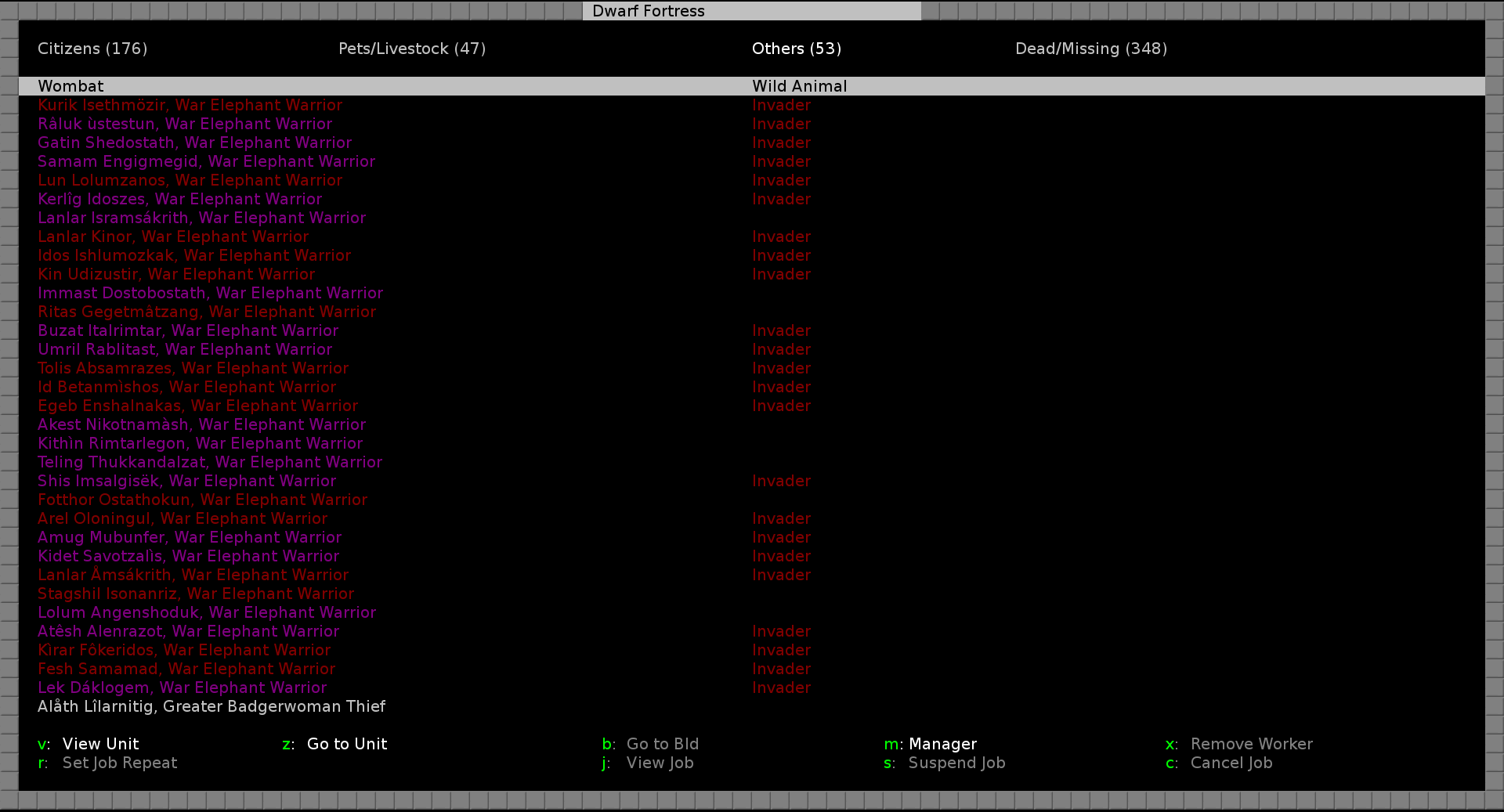This screenshot has height=812, width=1504.
Task: Click the Go to Bld option
Action: pyautogui.click(x=662, y=744)
